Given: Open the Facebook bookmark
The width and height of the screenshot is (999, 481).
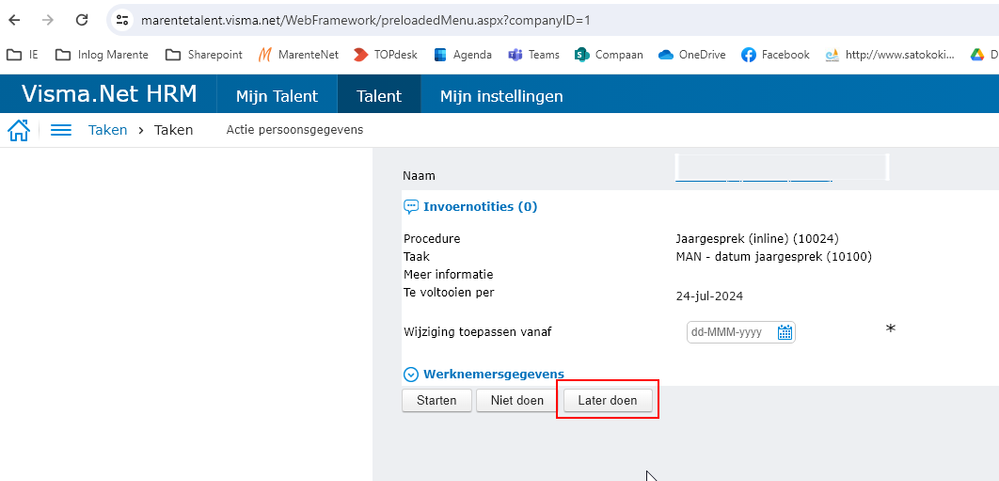Looking at the screenshot, I should (x=775, y=55).
